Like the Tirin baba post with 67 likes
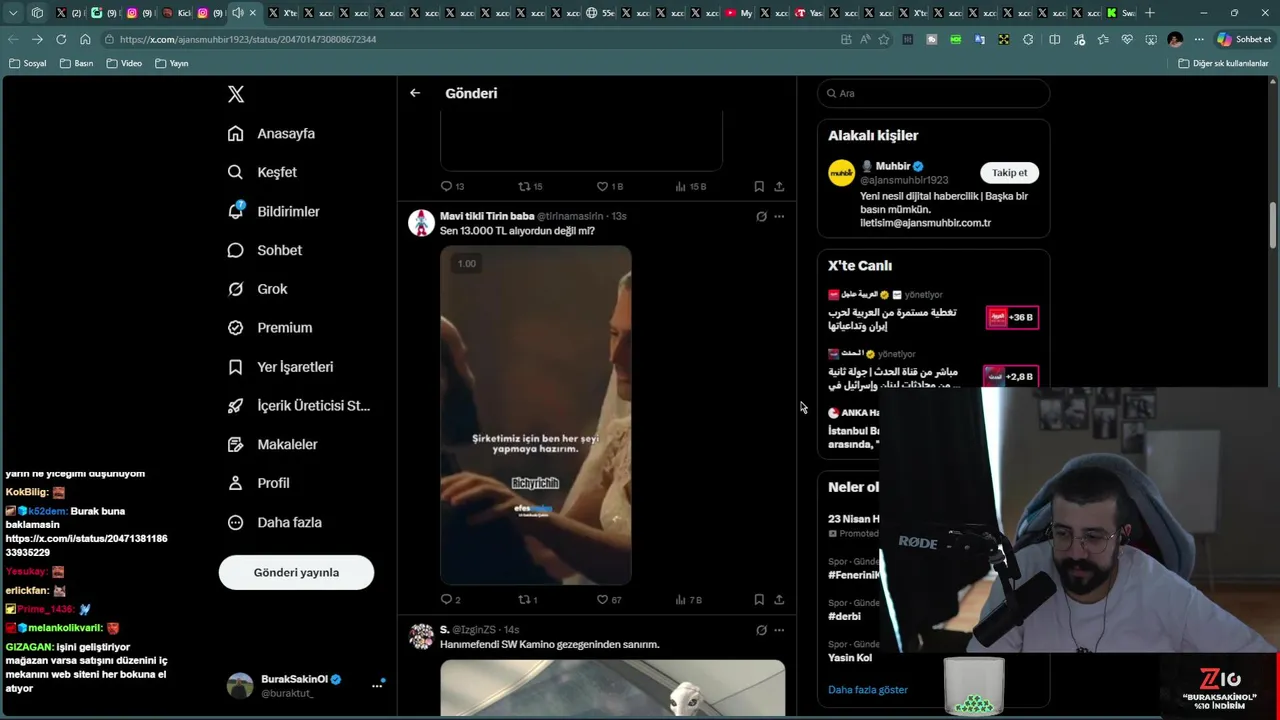 (x=610, y=600)
